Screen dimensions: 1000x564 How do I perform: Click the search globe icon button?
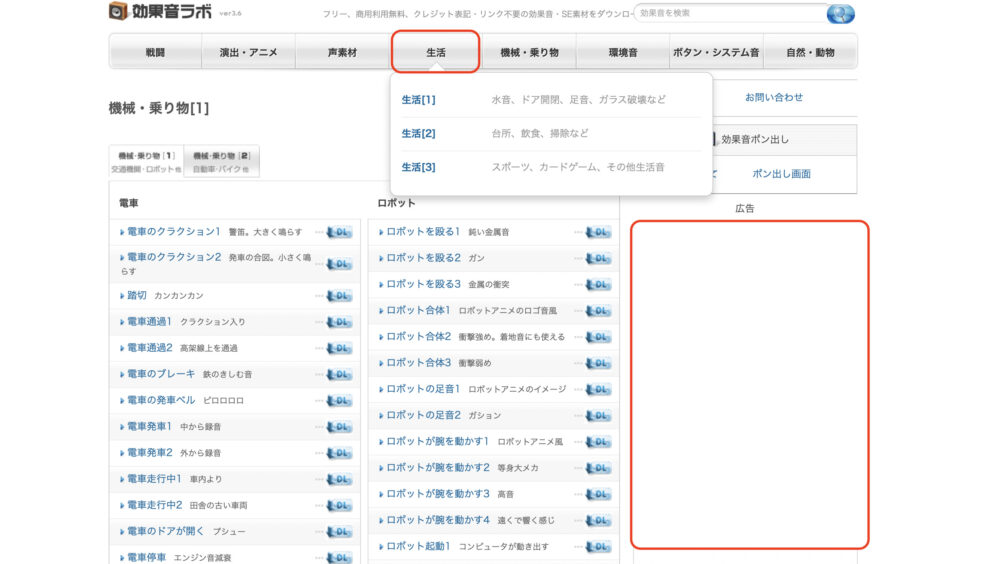[840, 14]
